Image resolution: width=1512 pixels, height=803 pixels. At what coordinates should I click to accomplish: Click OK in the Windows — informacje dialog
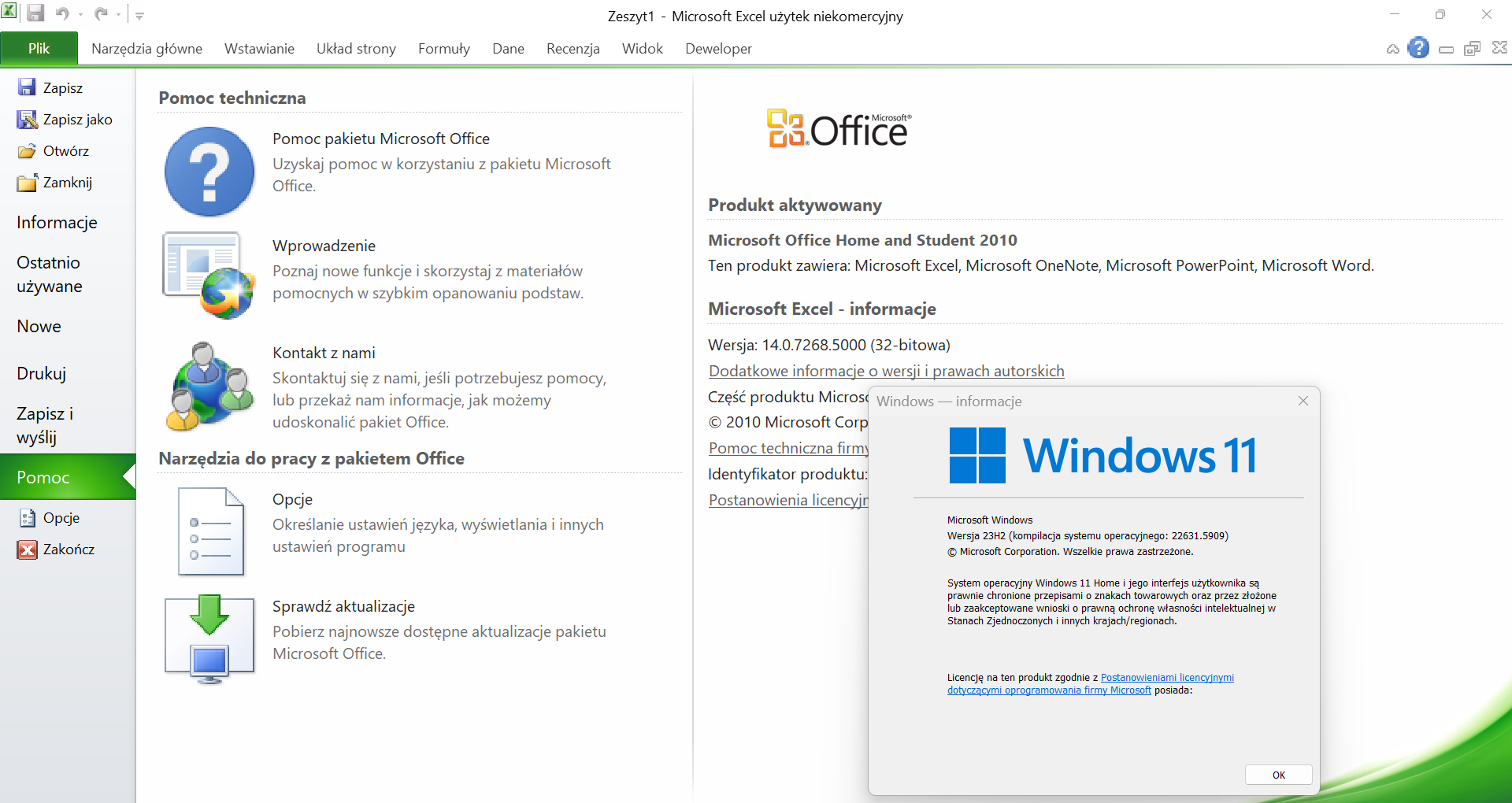point(1279,775)
